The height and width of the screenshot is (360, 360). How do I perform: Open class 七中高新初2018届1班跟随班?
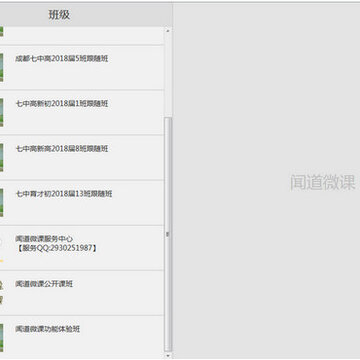[x=82, y=113]
